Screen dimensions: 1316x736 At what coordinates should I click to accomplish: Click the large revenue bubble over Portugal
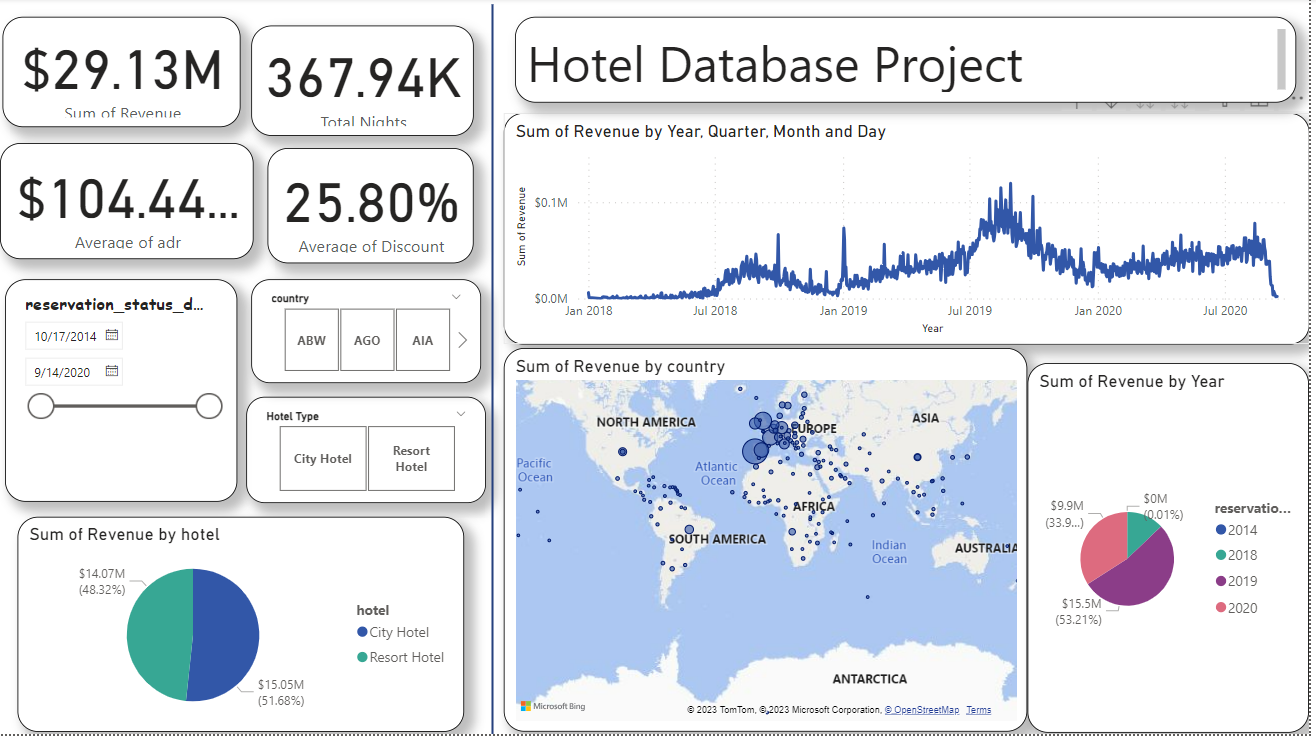(754, 452)
